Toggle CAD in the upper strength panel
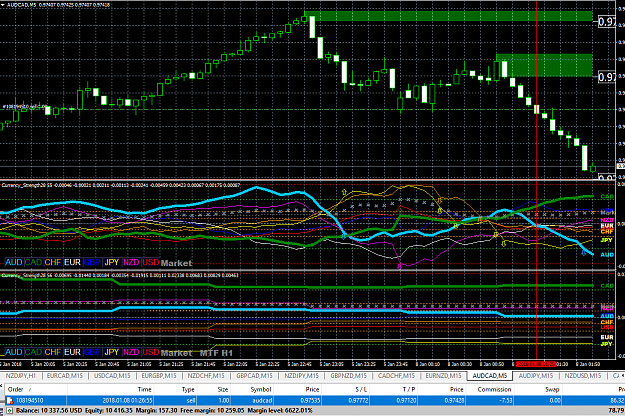The width and height of the screenshot is (625, 416). point(33,262)
